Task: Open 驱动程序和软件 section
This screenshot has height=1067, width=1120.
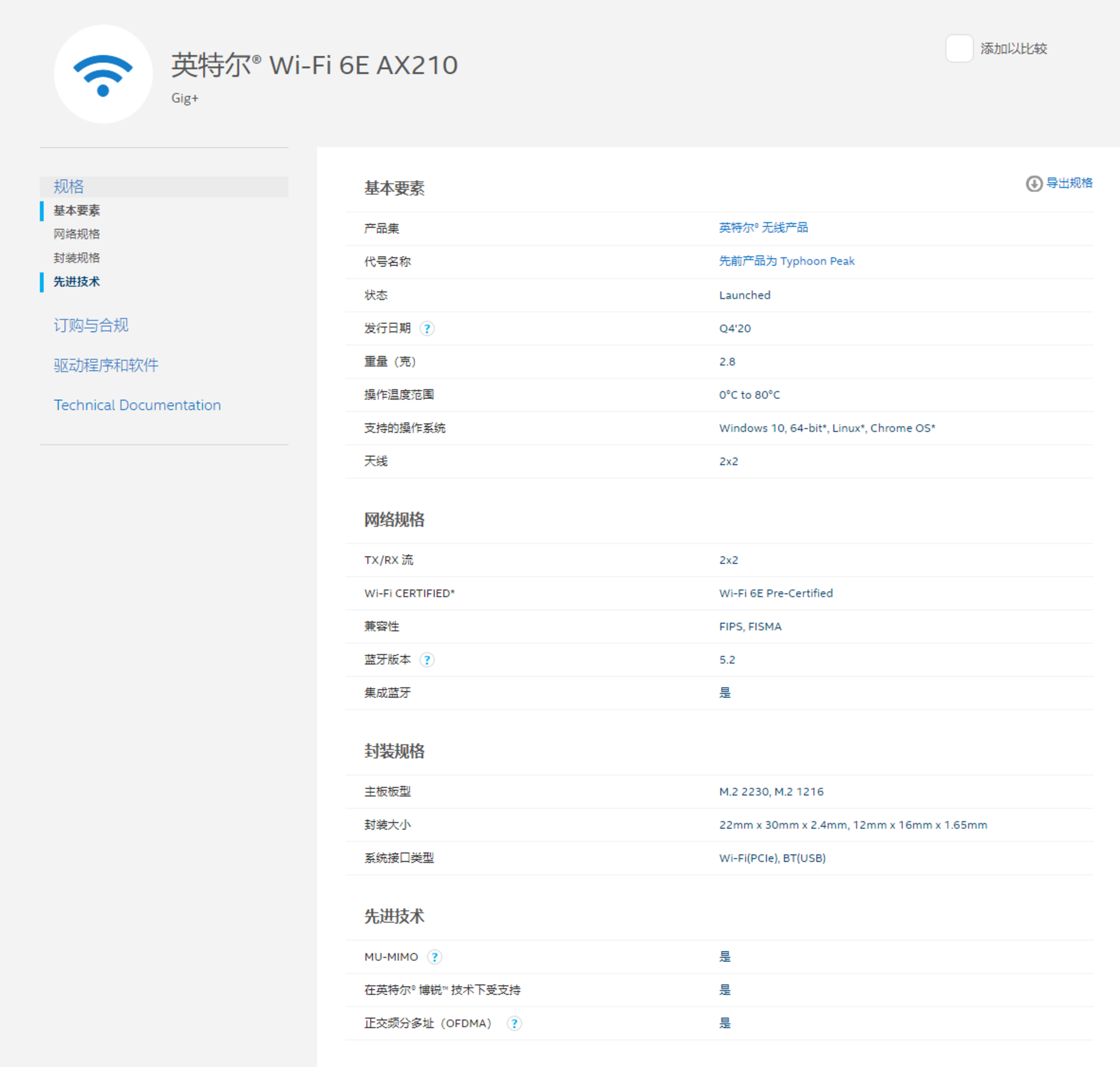Action: click(x=106, y=365)
